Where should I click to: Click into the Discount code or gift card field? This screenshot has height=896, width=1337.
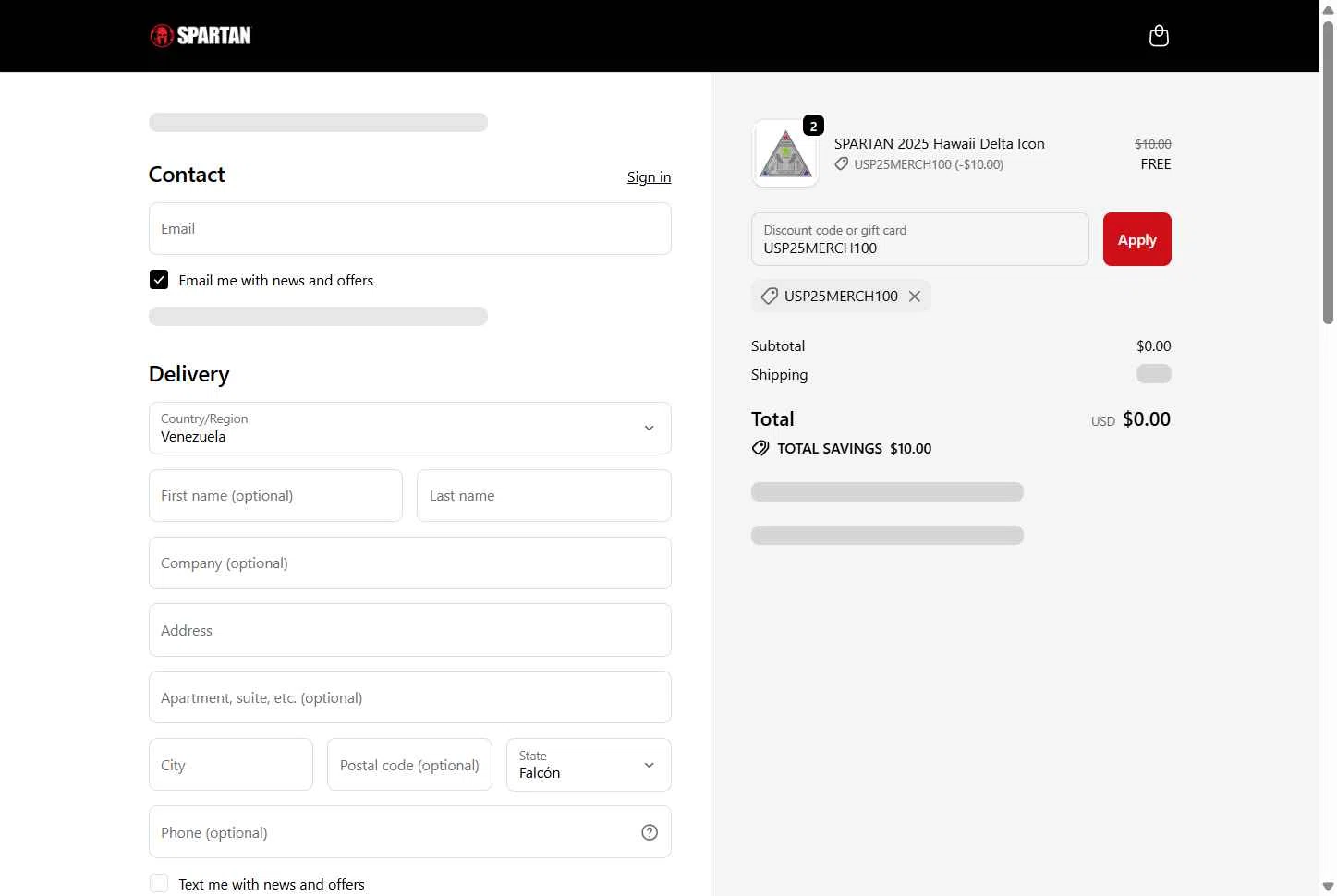[919, 240]
